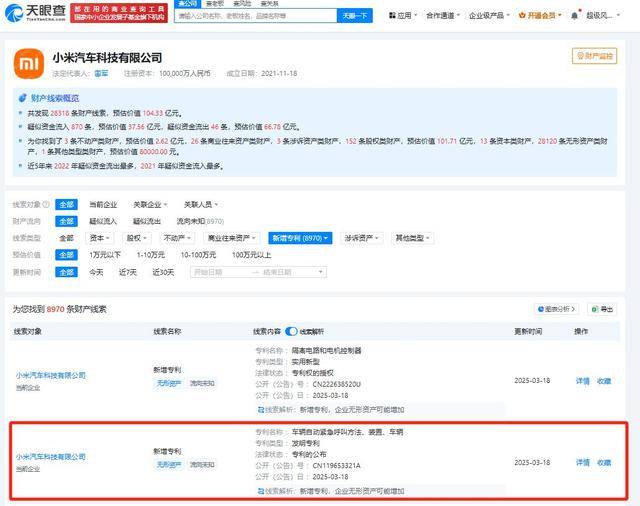
Task: Select the 流向未知 (8970) filter
Action: click(x=200, y=221)
